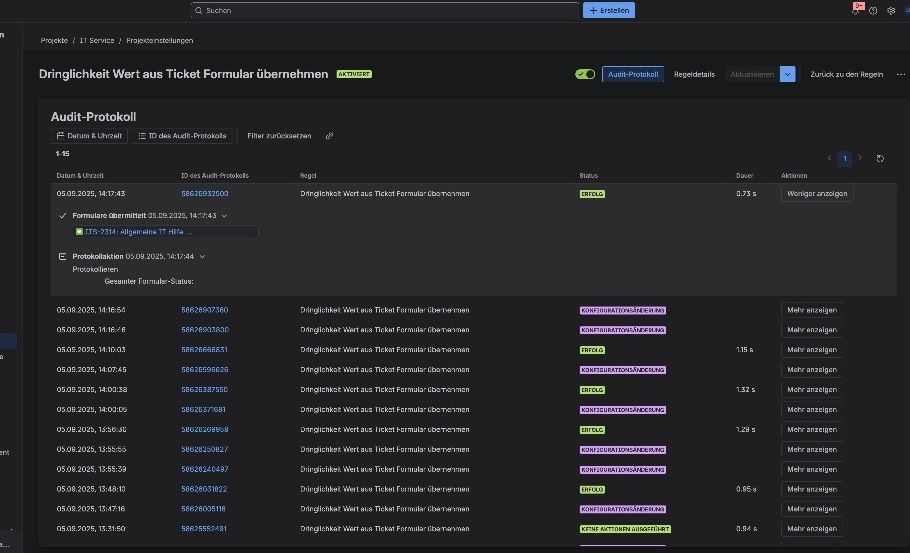This screenshot has height=553, width=910.
Task: Click the Aktualisieren button
Action: [x=752, y=74]
